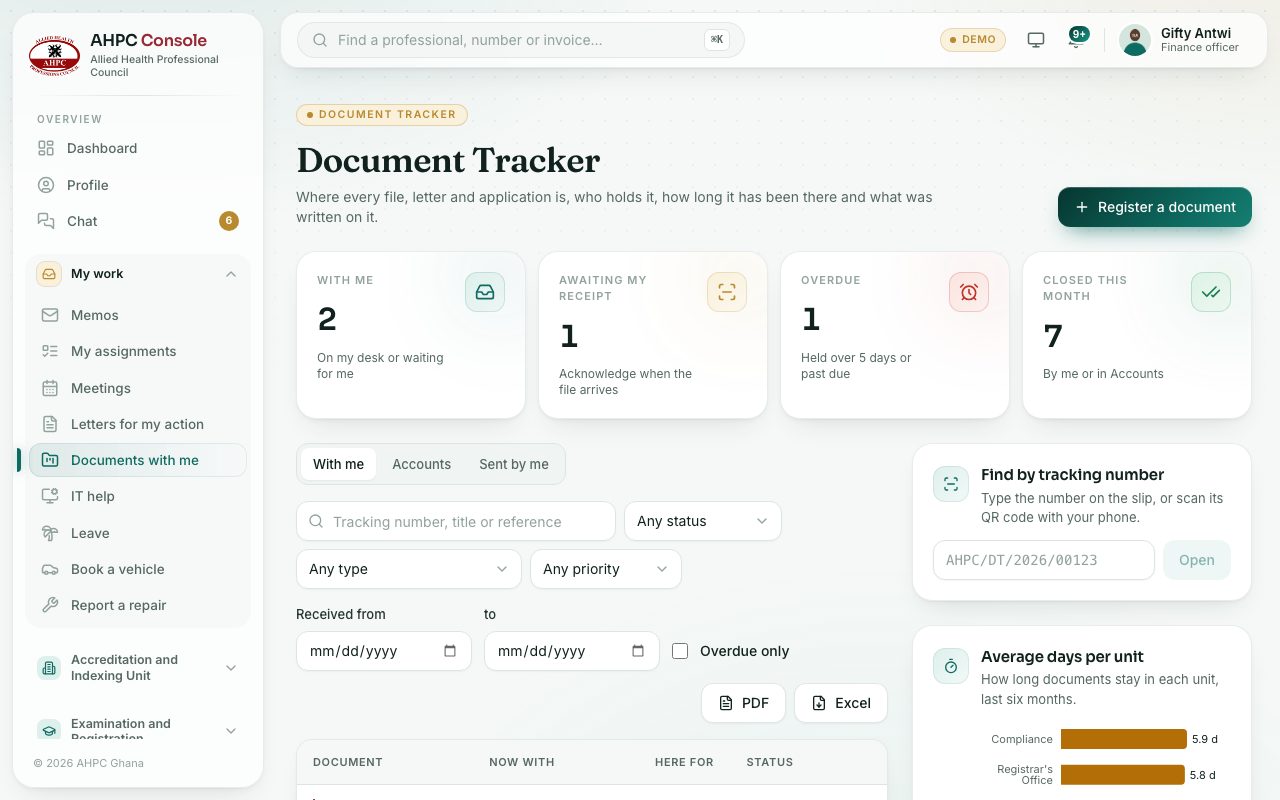Click the Meetings calendar icon
1280x800 pixels.
tap(50, 388)
